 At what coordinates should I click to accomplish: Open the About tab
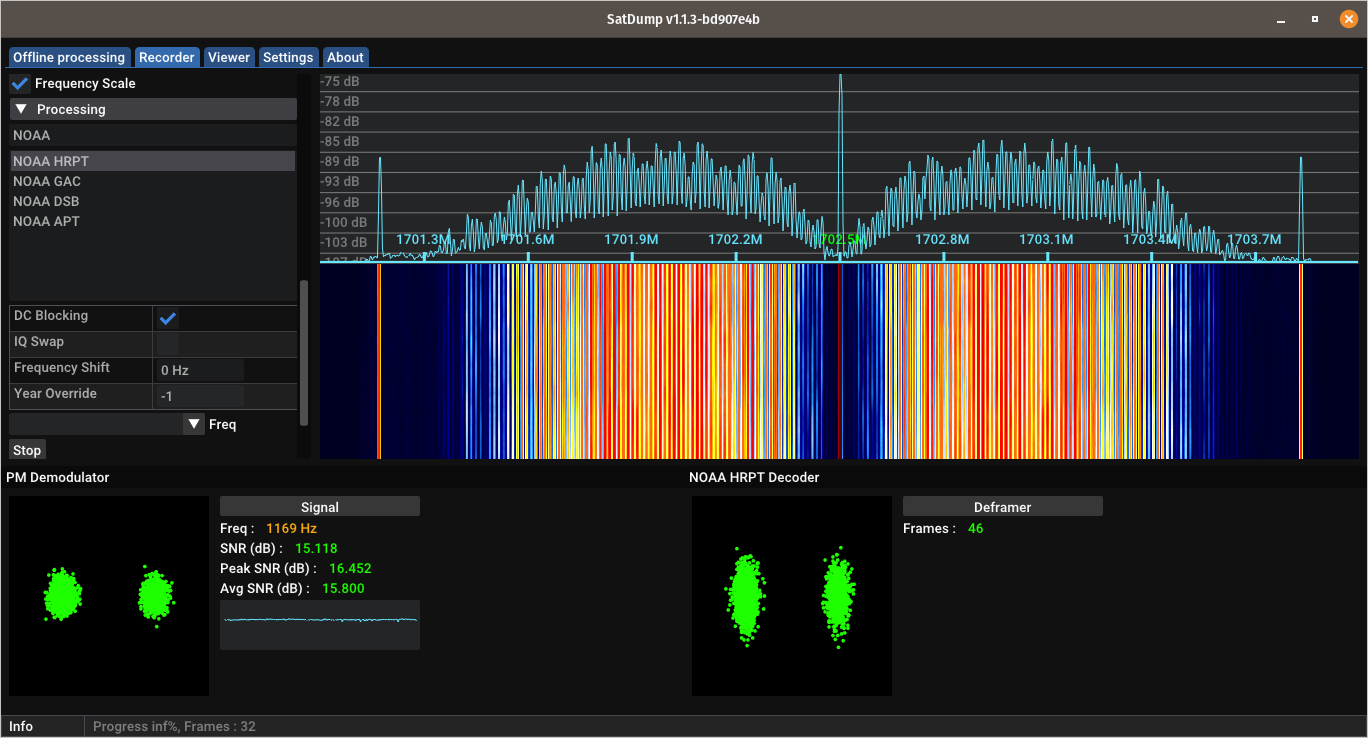[x=346, y=57]
